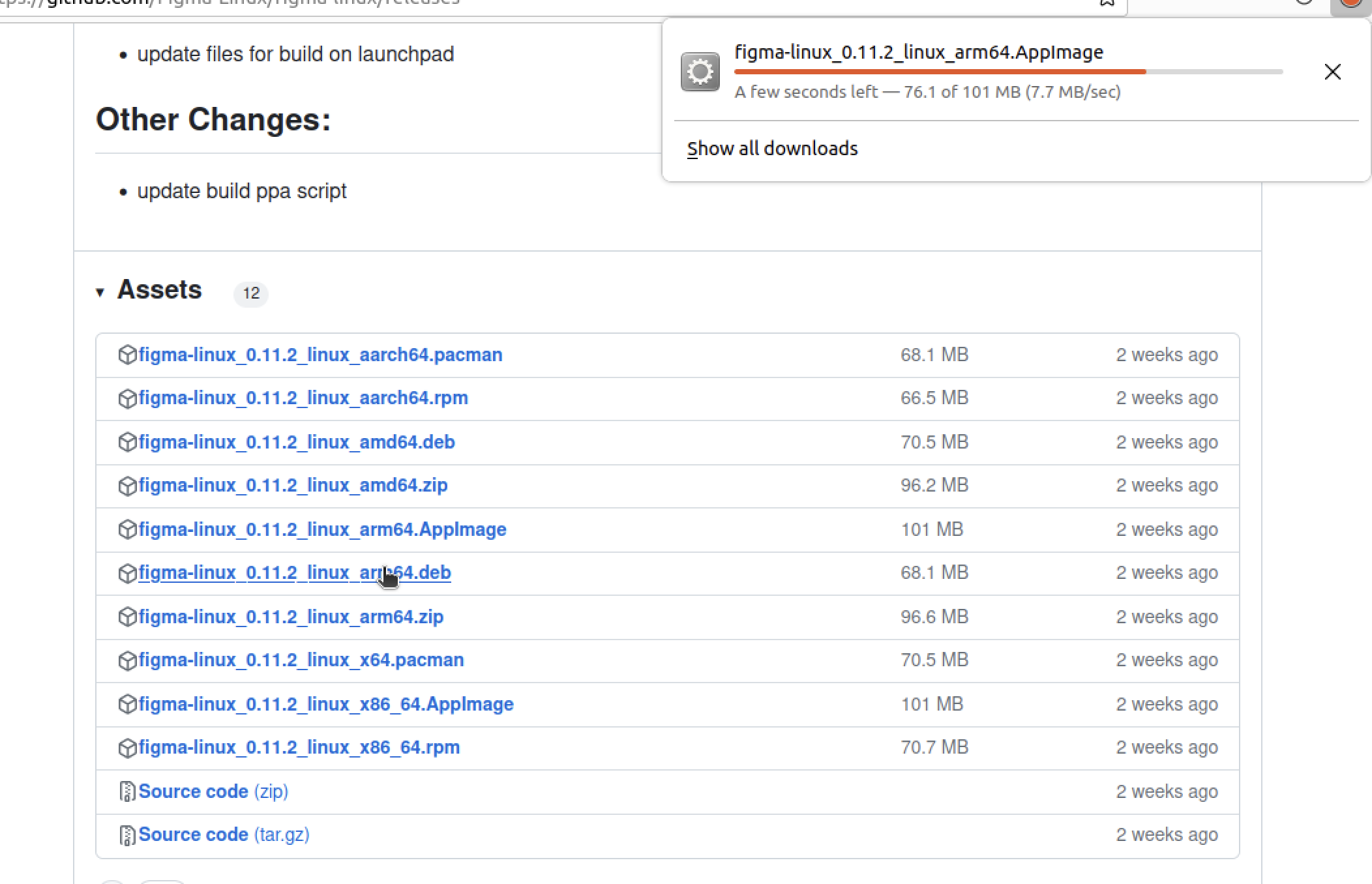The height and width of the screenshot is (884, 1372).
Task: Click the Assets heading
Action: tap(160, 290)
